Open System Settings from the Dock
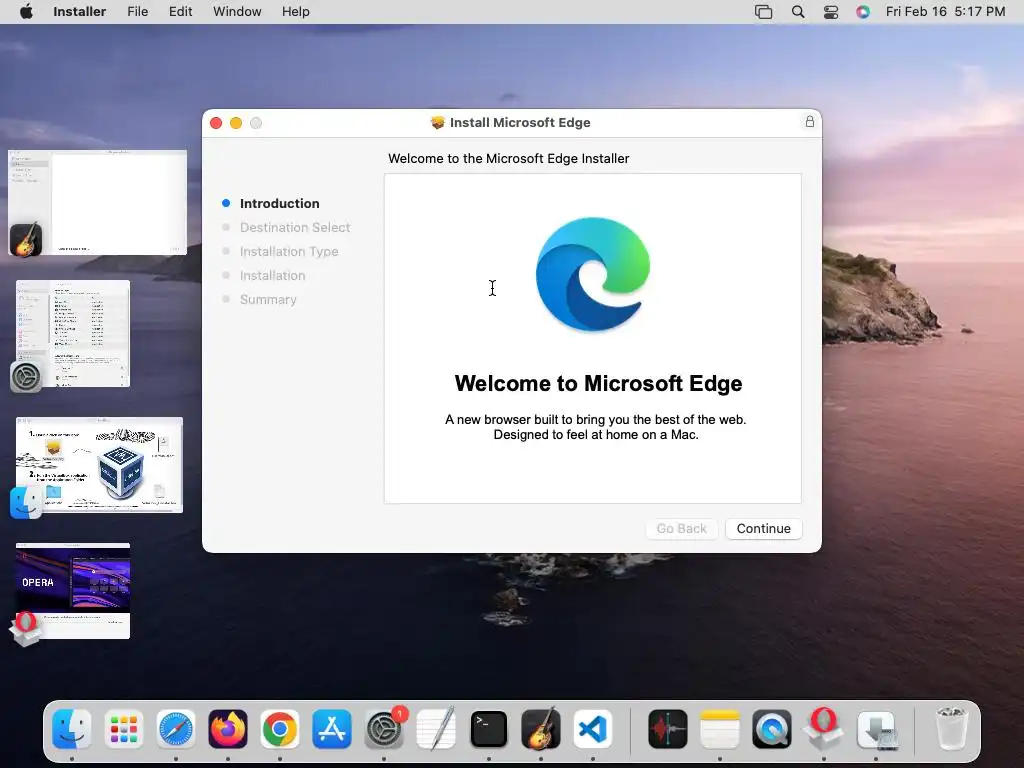Screen dimensions: 1024x768 tap(384, 729)
